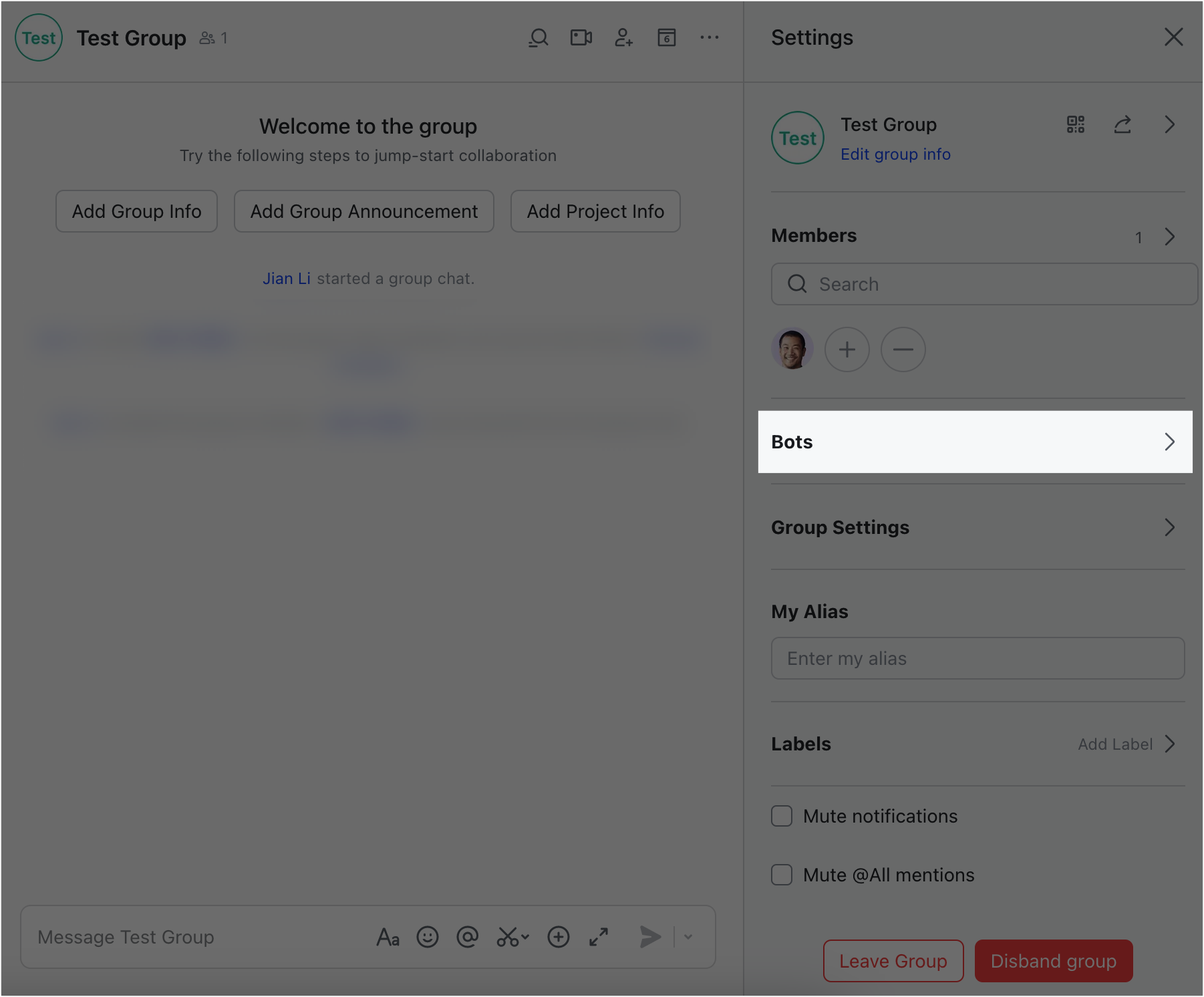Share the Test Group via share icon
This screenshot has height=997, width=1204.
click(1122, 124)
